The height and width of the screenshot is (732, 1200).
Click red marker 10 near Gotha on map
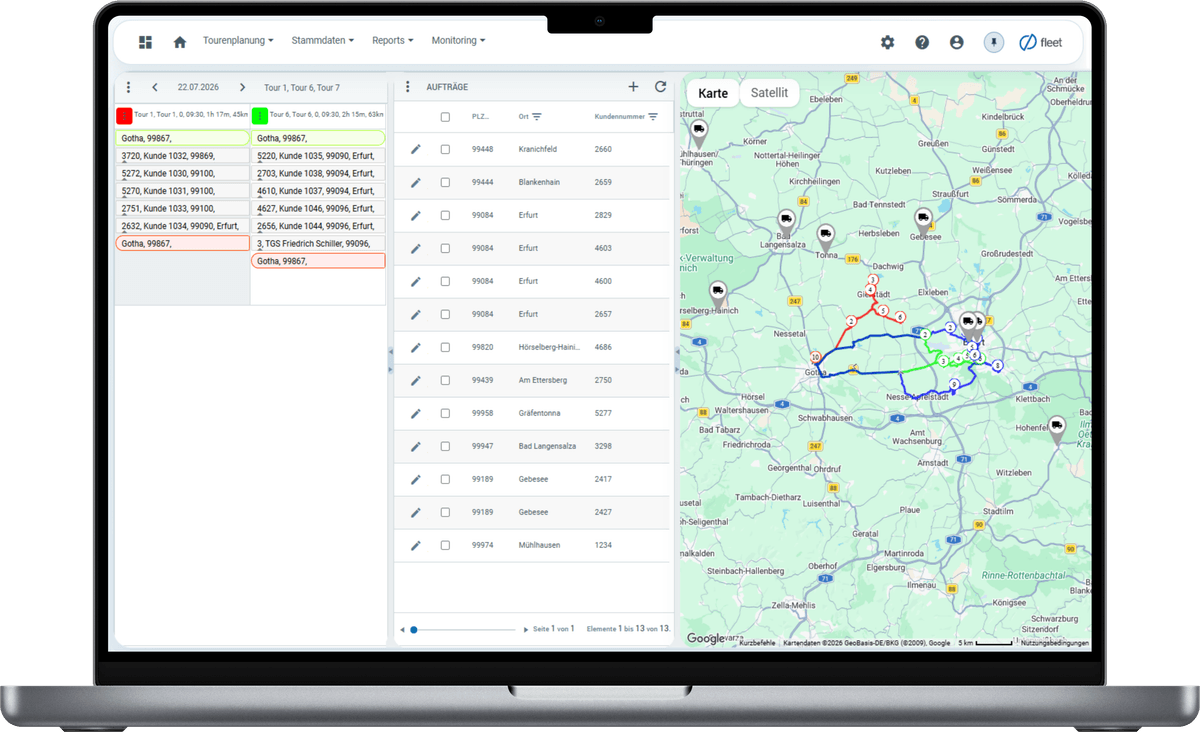pyautogui.click(x=817, y=357)
